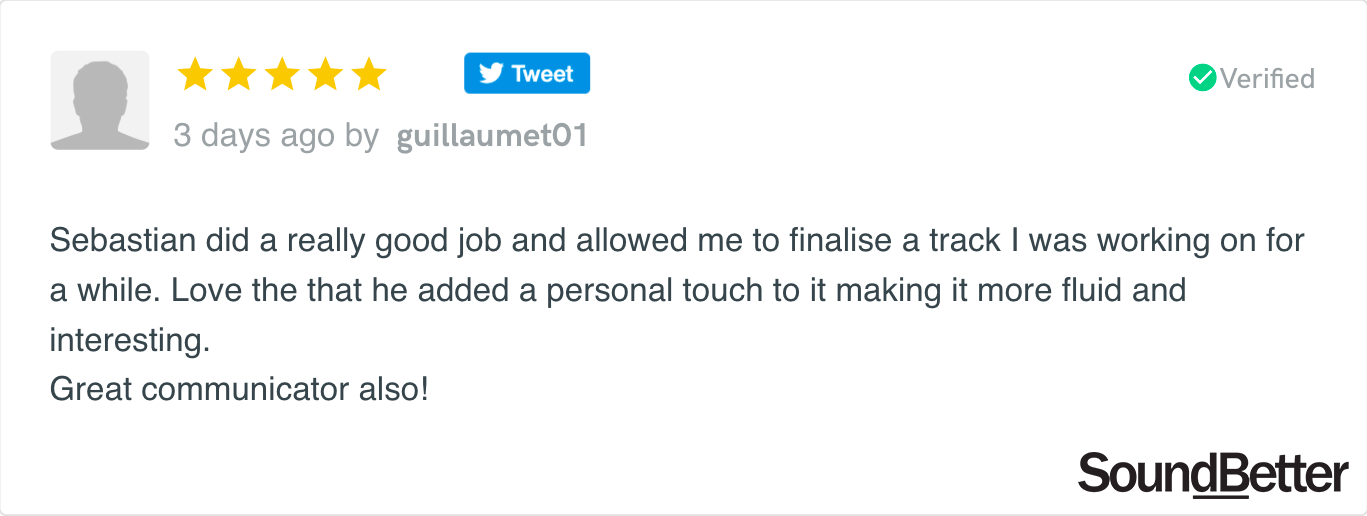Screen dimensions: 1367x516
Task: Click the fifth (last) rating star
Action: (x=369, y=74)
